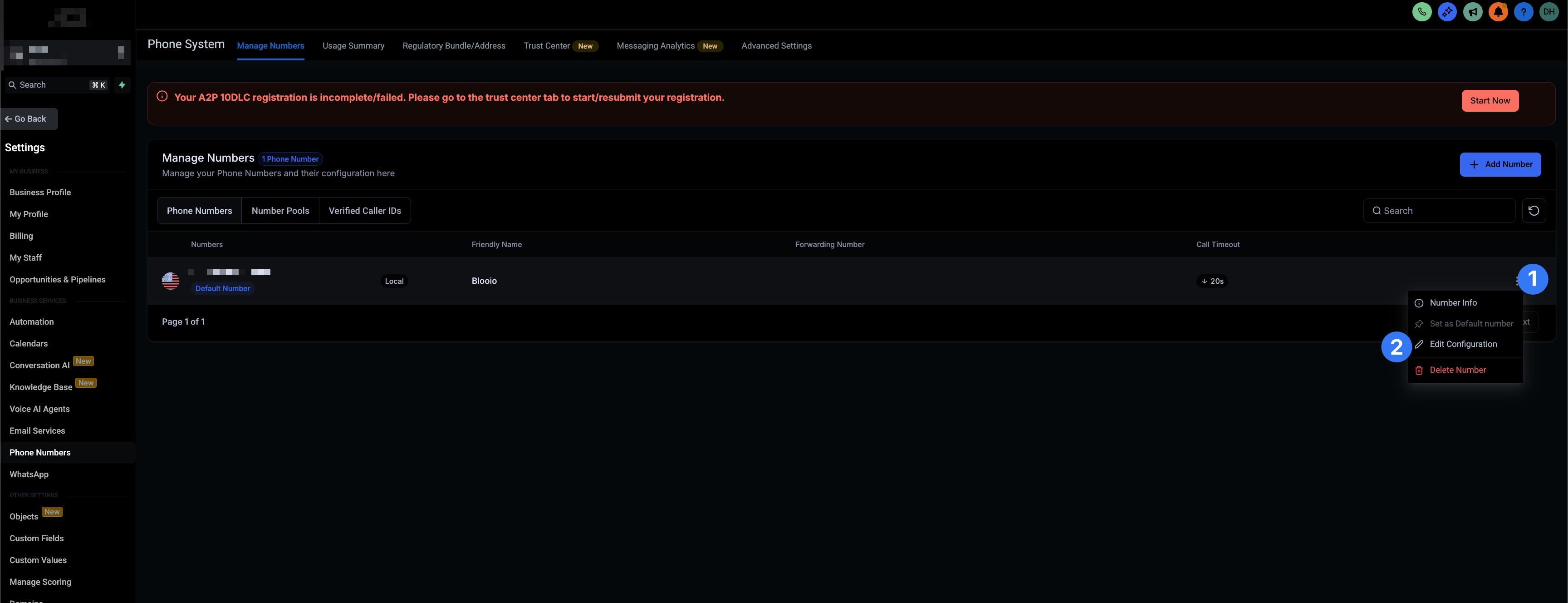The image size is (1568, 603).
Task: Click the green phone dialer icon
Action: point(1421,11)
